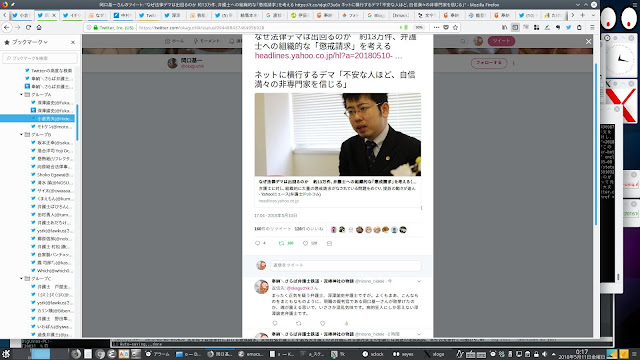640x360 pixels.
Task: Open the application launcher menu on taskbar
Action: click(6, 354)
